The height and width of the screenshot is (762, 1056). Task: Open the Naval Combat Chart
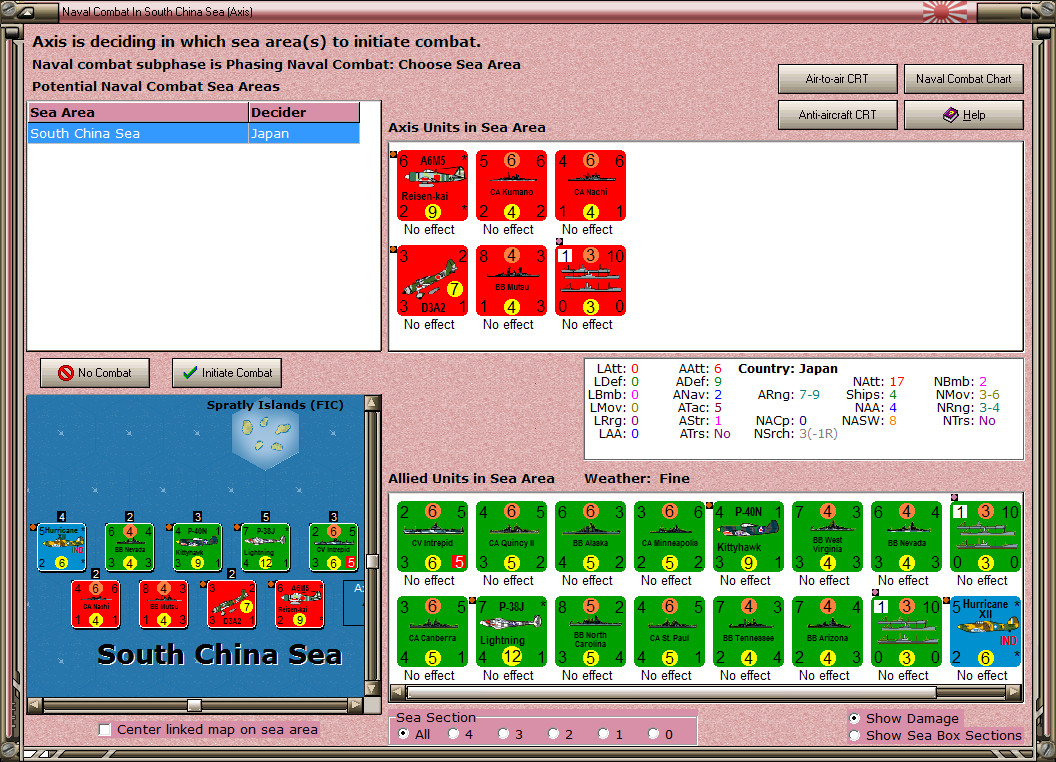click(963, 79)
